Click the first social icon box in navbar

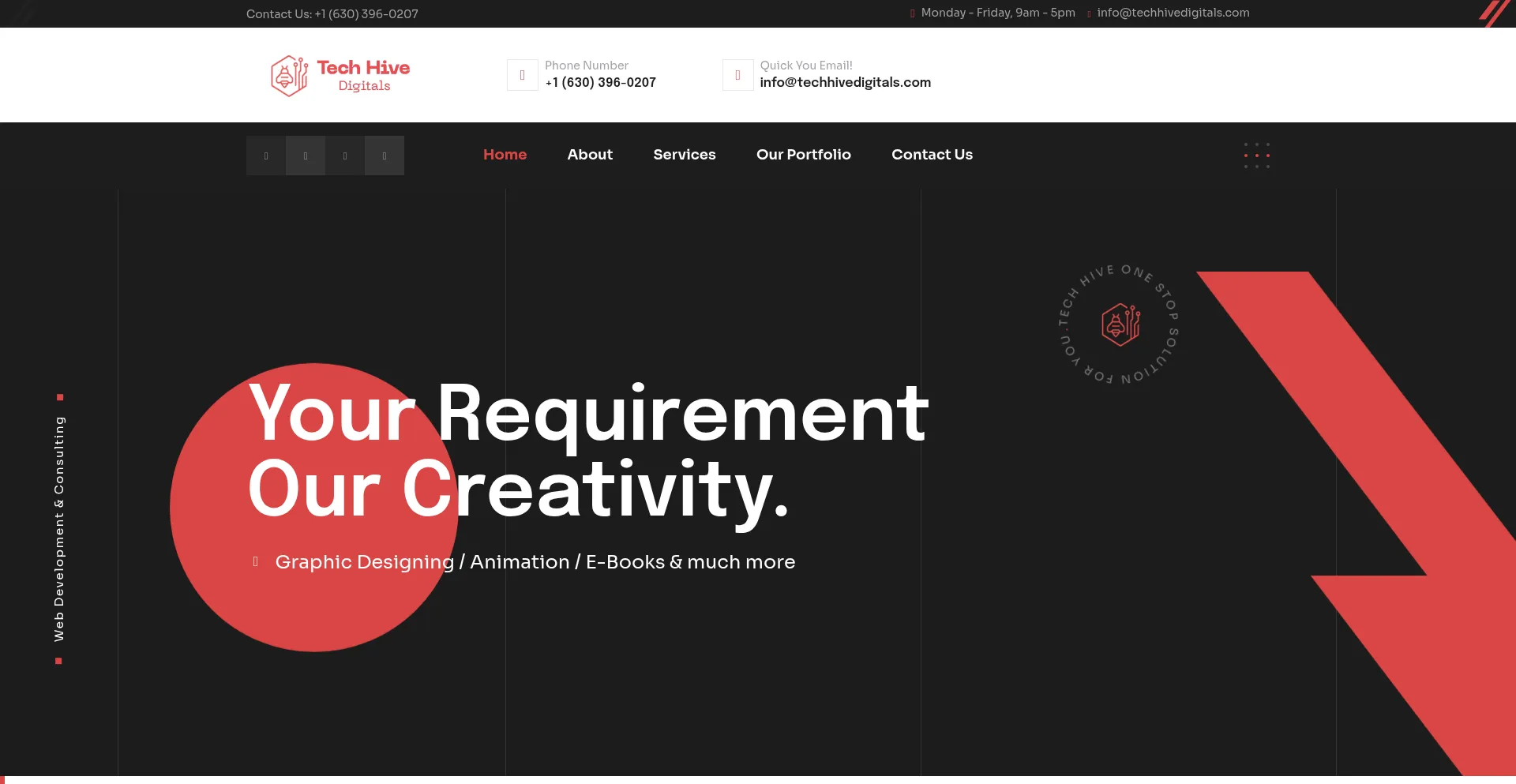[266, 156]
